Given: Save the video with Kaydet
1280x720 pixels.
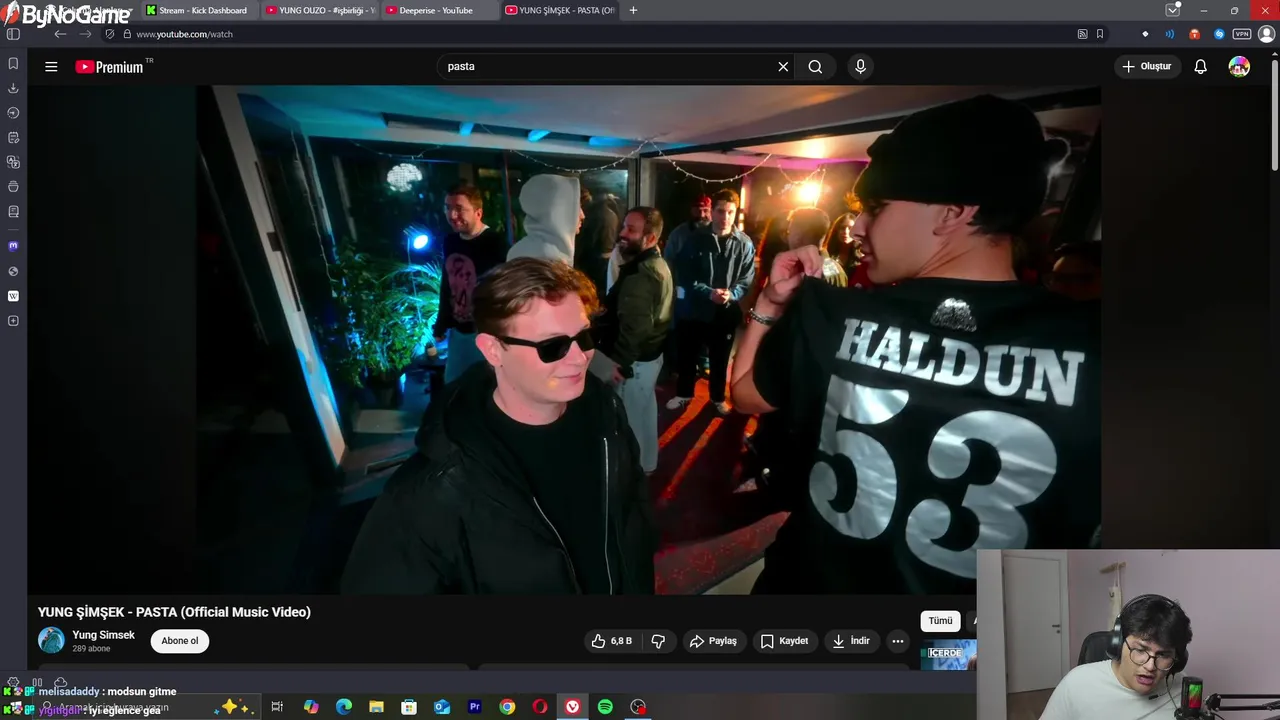Looking at the screenshot, I should pos(784,641).
